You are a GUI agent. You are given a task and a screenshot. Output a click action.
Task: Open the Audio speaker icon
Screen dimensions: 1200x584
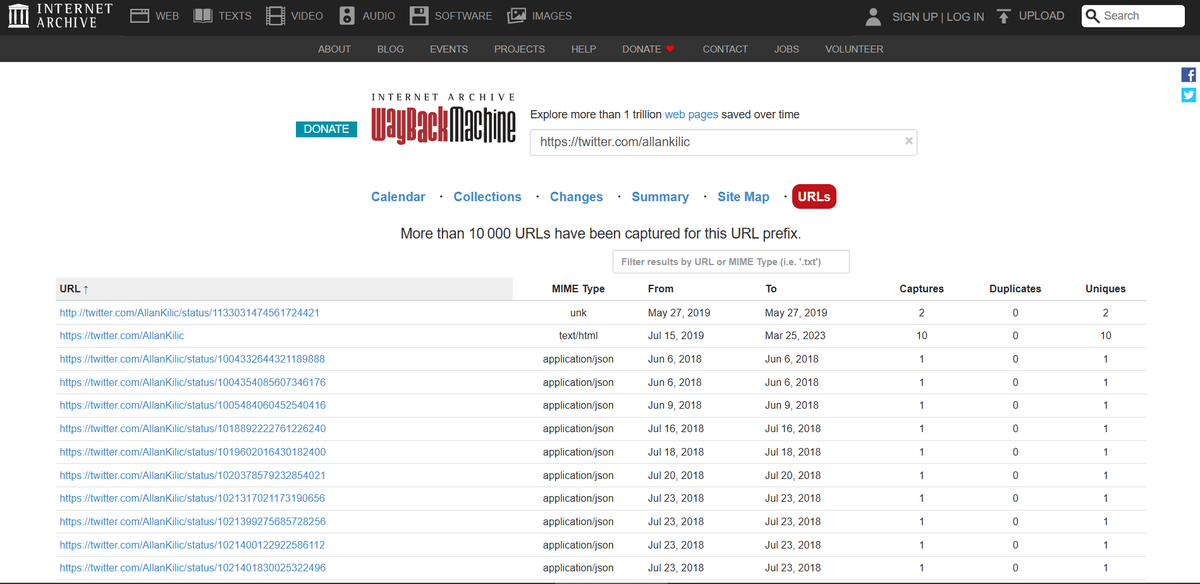pos(347,16)
